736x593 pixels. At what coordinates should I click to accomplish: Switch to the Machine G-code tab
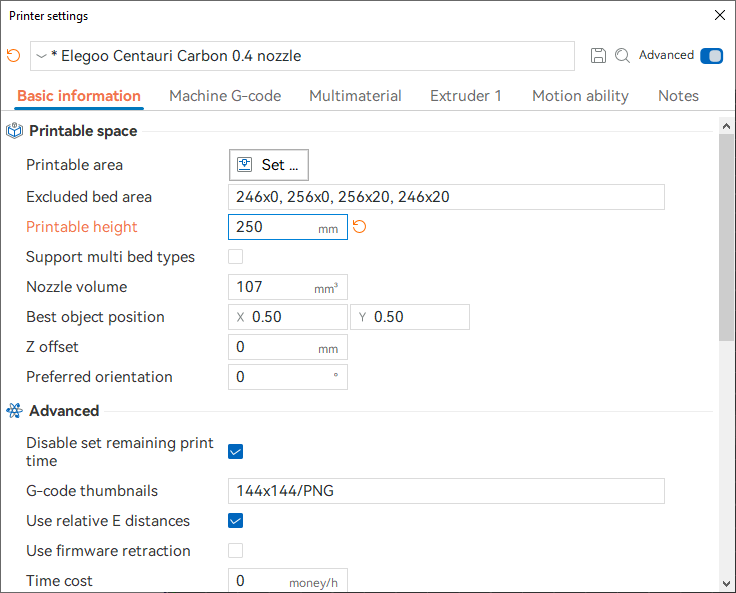(x=225, y=96)
